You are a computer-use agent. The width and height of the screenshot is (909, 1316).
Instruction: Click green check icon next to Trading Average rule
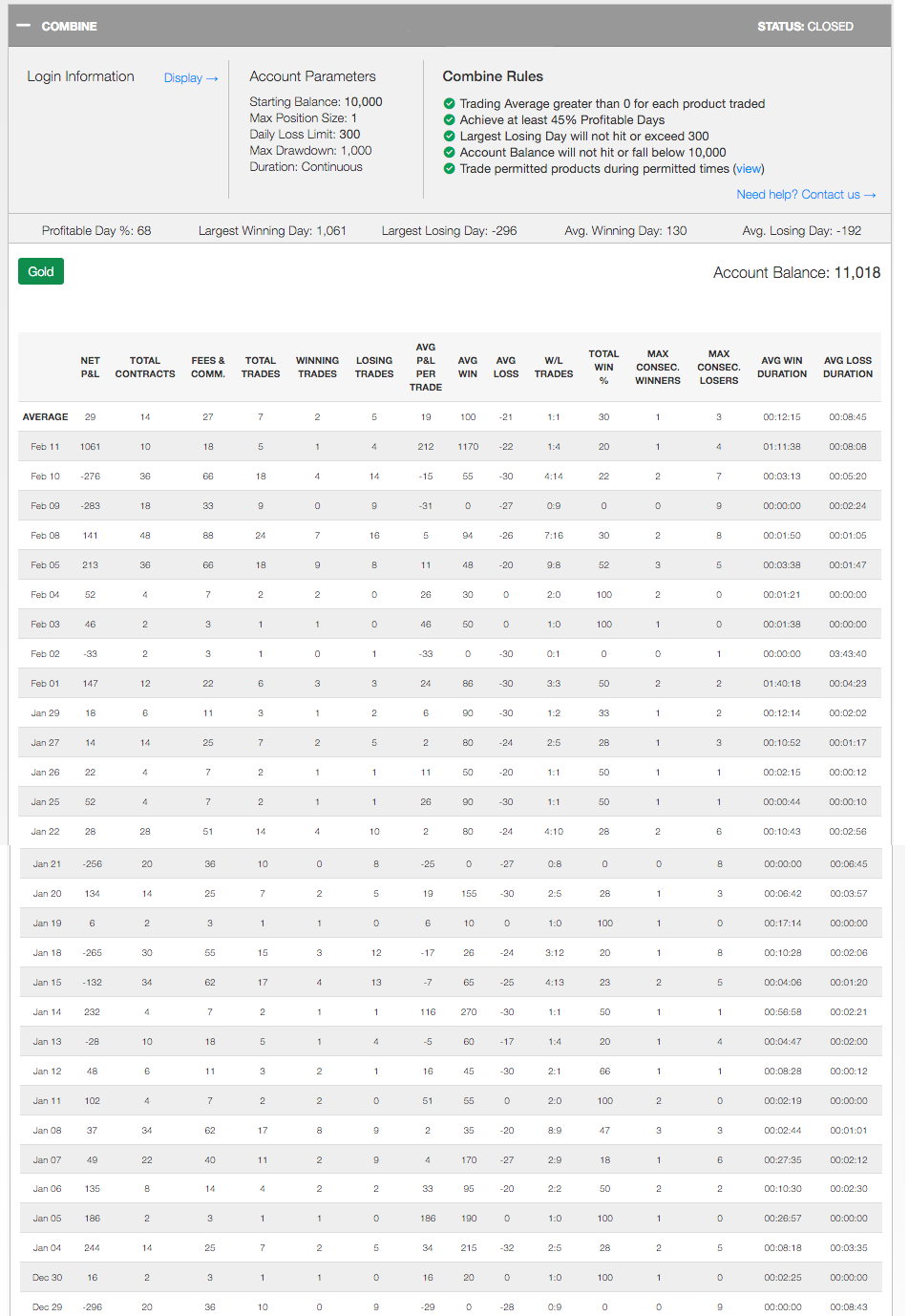[x=449, y=104]
